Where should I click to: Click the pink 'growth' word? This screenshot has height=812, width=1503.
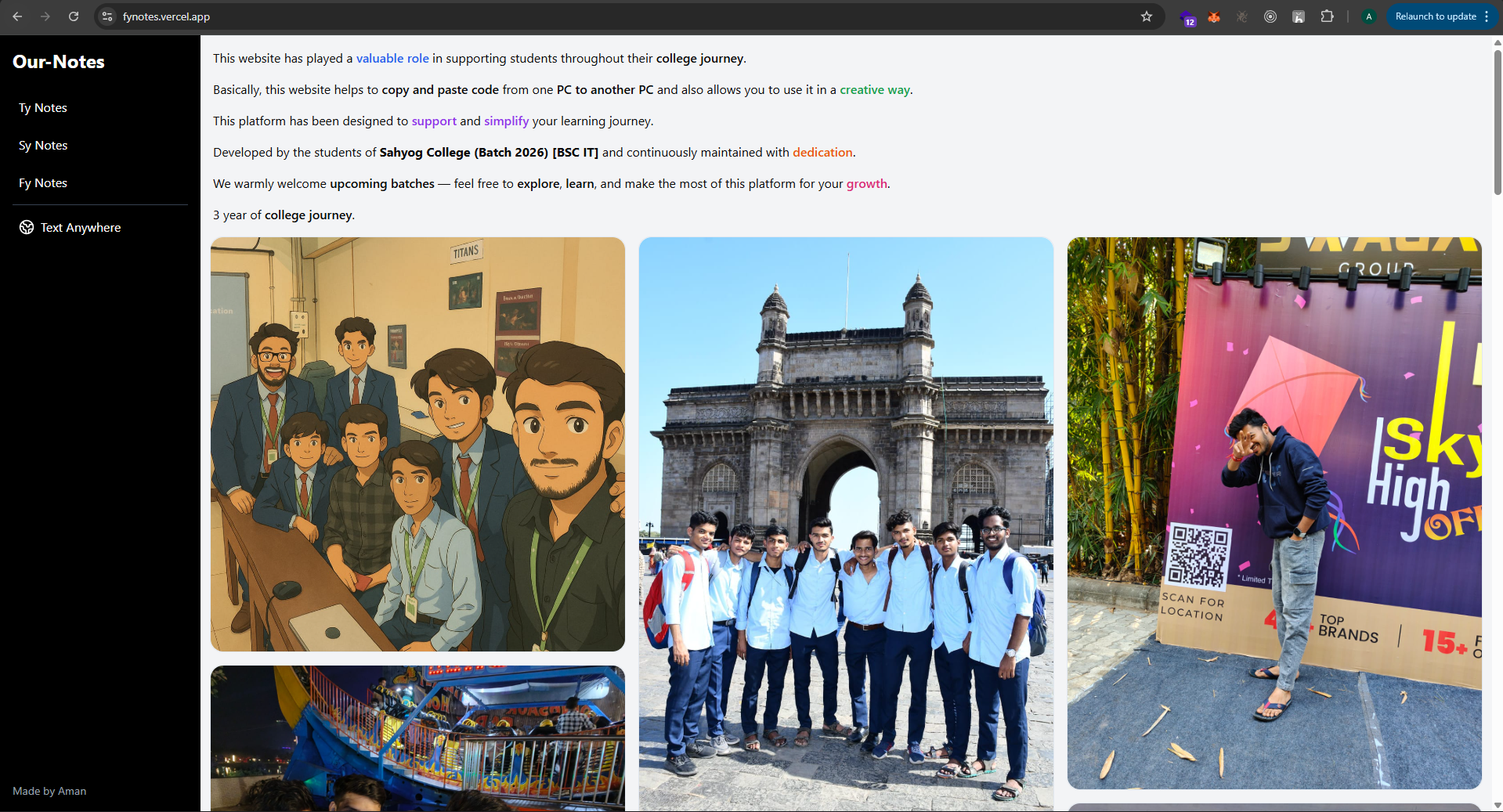(867, 184)
